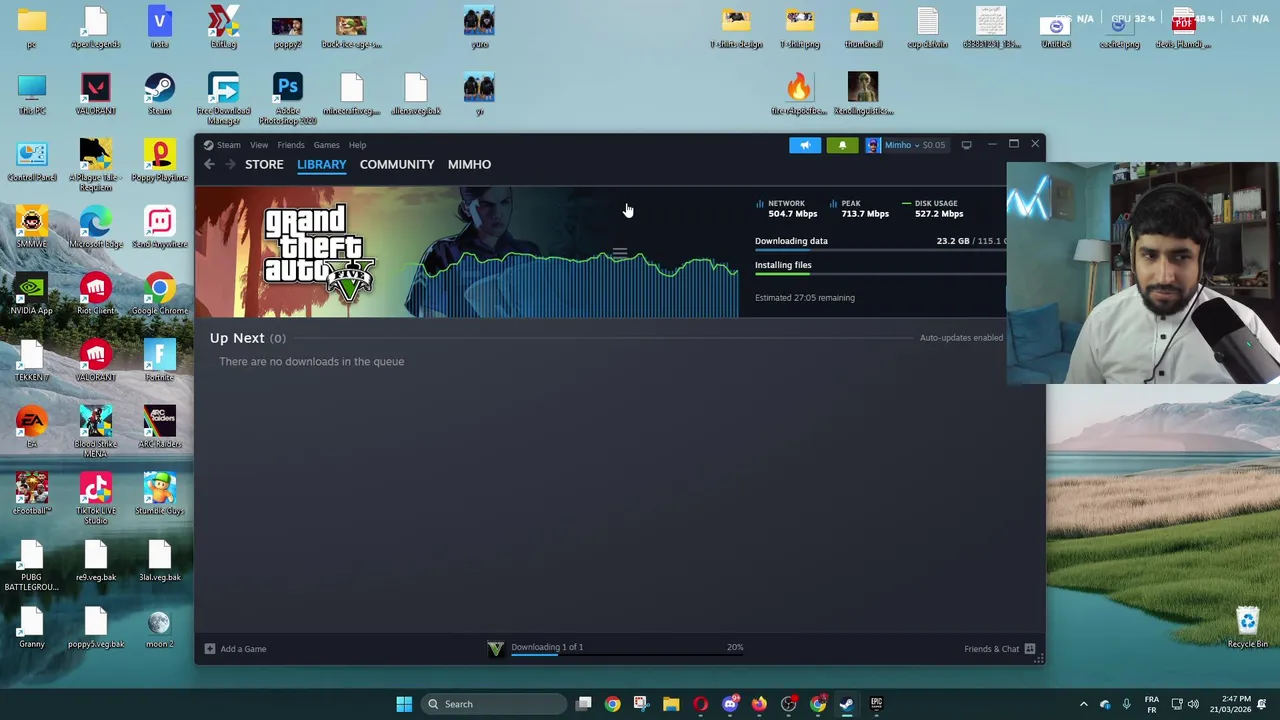This screenshot has height=720, width=1280.
Task: Click the Downloading data progress bar
Action: point(880,250)
